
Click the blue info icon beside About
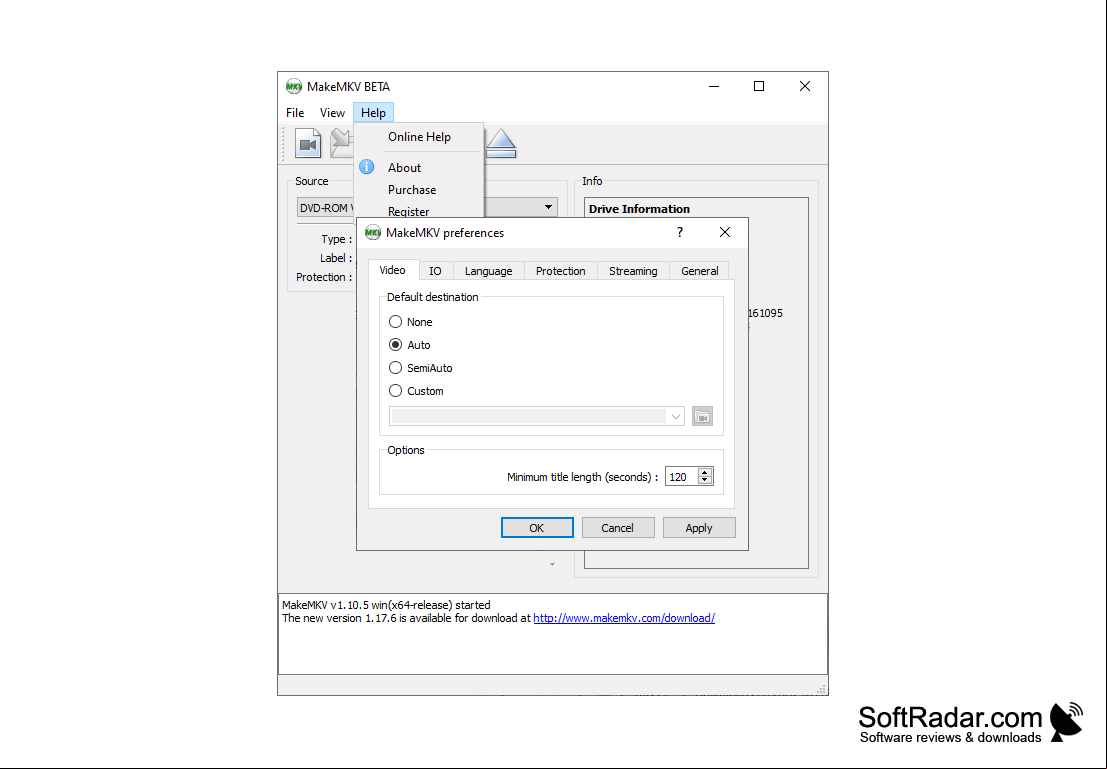(366, 167)
